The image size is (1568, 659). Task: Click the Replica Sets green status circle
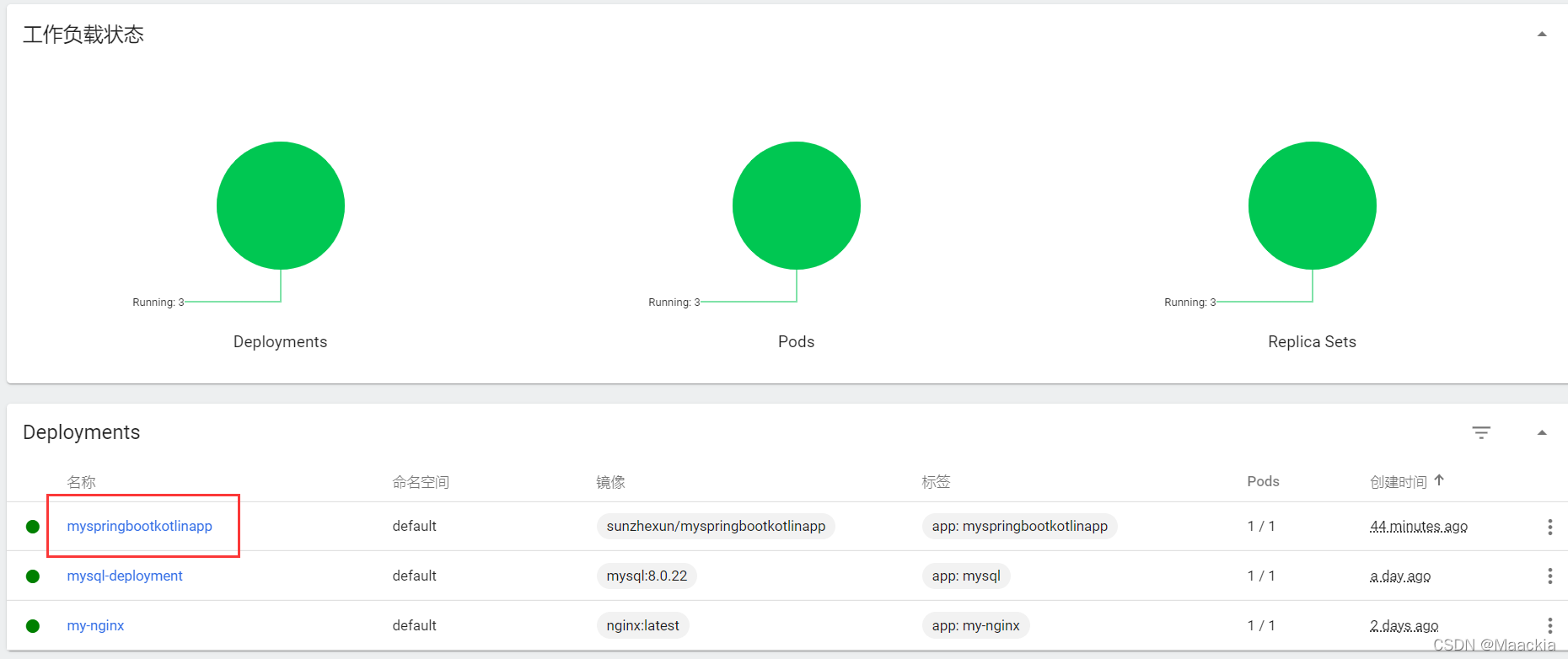coord(1313,206)
